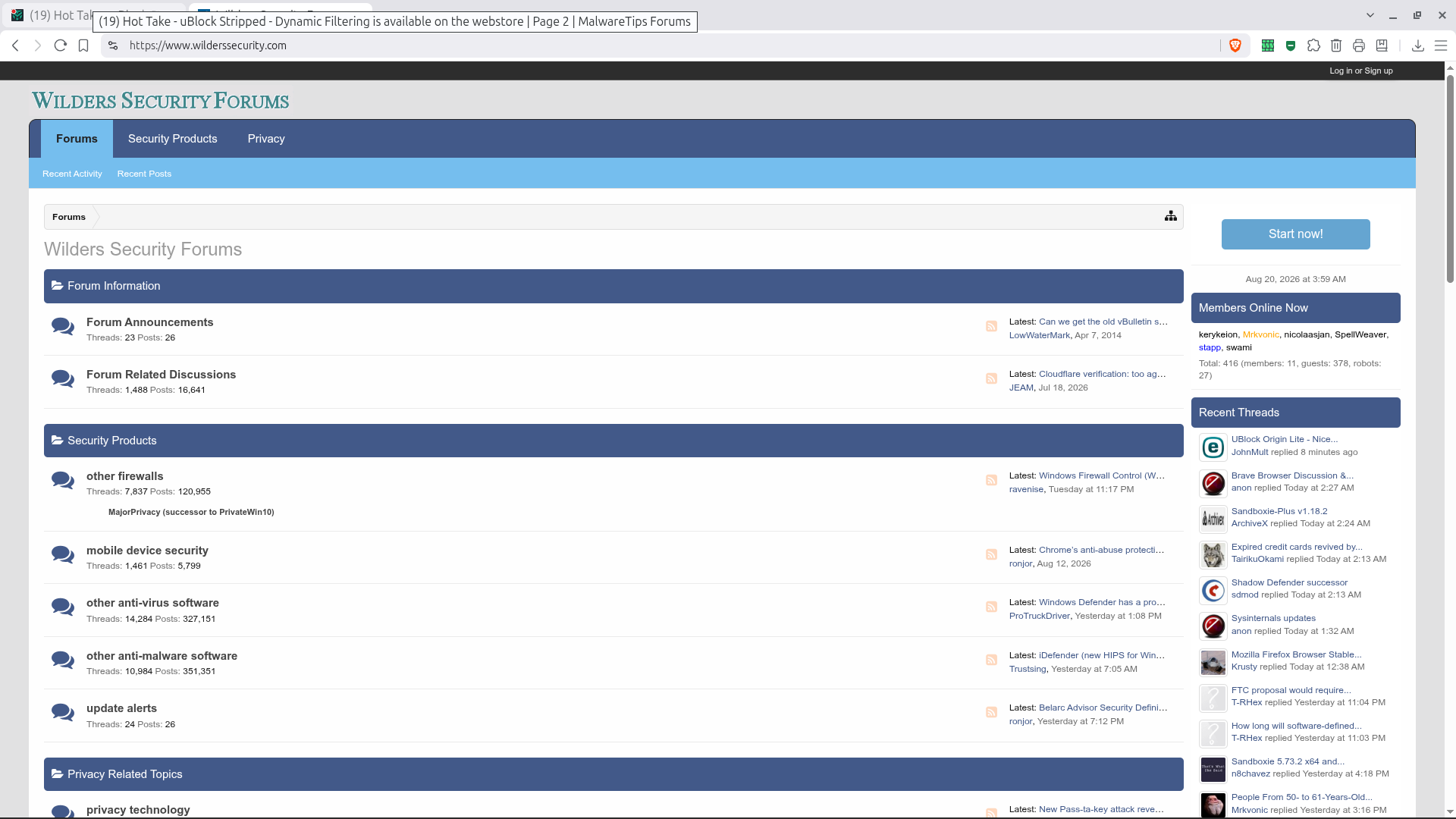Viewport: 1456px width, 819px height.
Task: Click the browser forward arrow
Action: pos(38,45)
